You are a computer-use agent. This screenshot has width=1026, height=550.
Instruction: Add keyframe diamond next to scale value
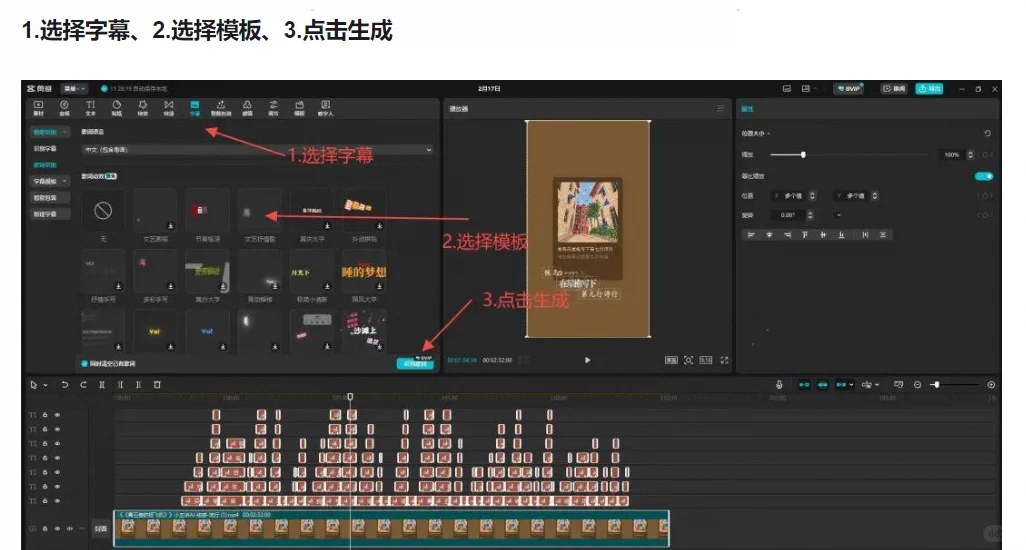[985, 154]
